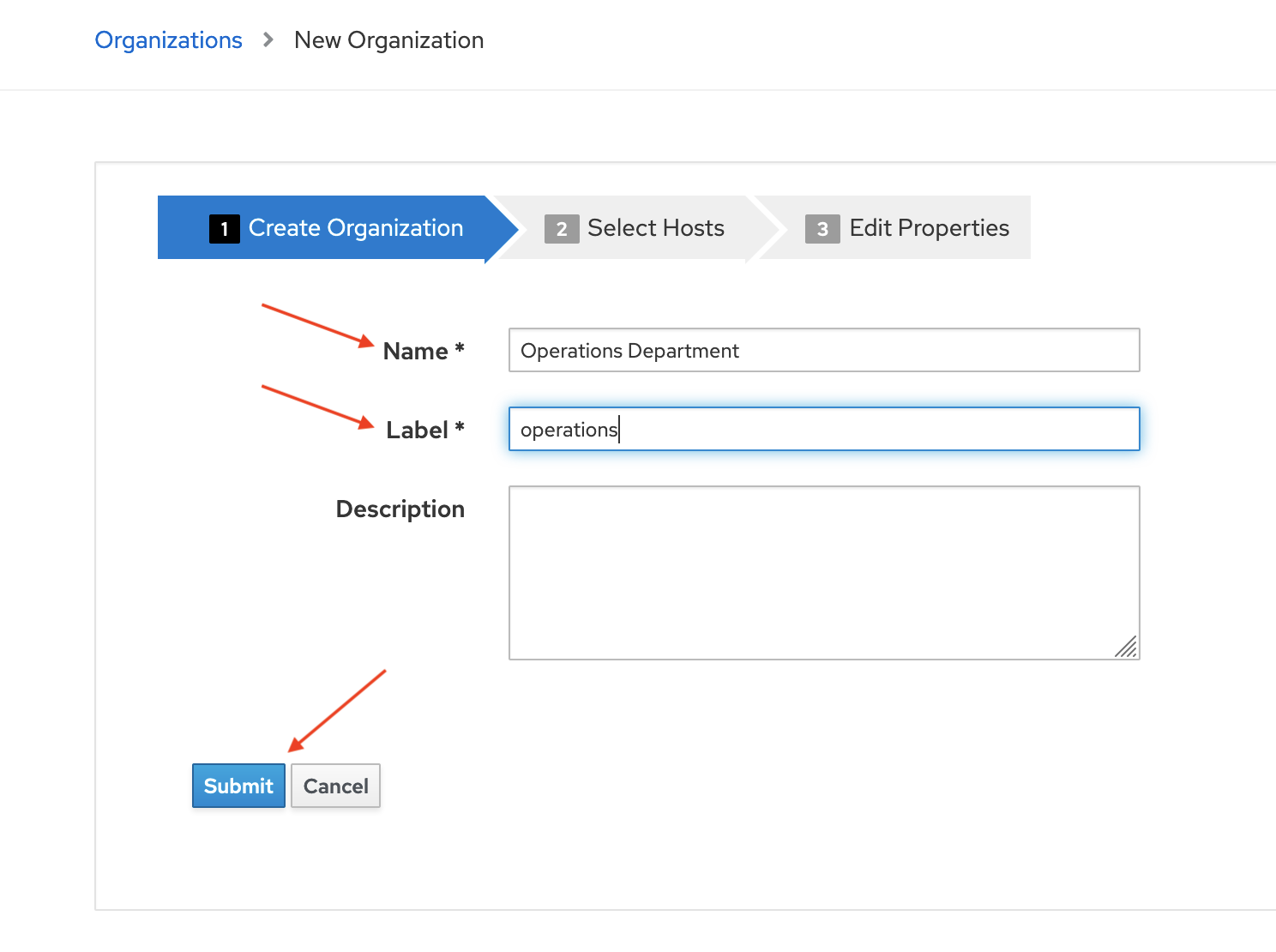Select the Create Organization wizard step
Screen dimensions: 1276x952
(x=355, y=228)
